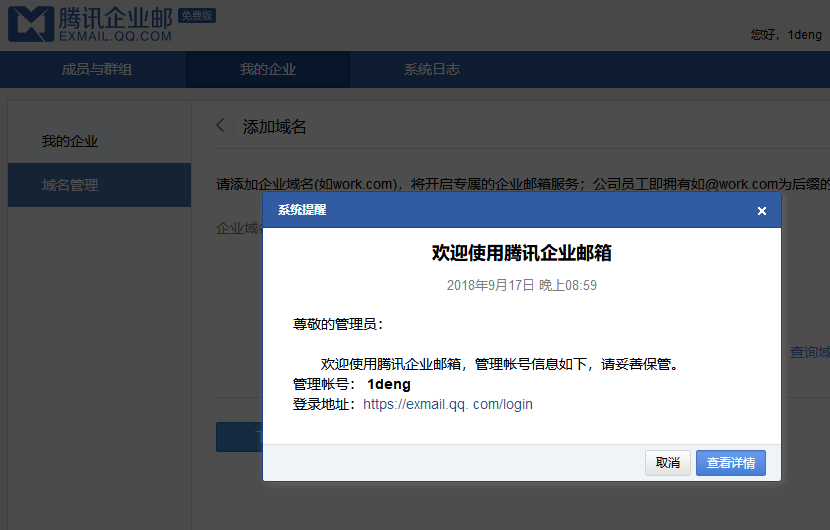Go back using the arrow beside 添加域名
Image resolution: width=830 pixels, height=530 pixels.
[x=220, y=125]
